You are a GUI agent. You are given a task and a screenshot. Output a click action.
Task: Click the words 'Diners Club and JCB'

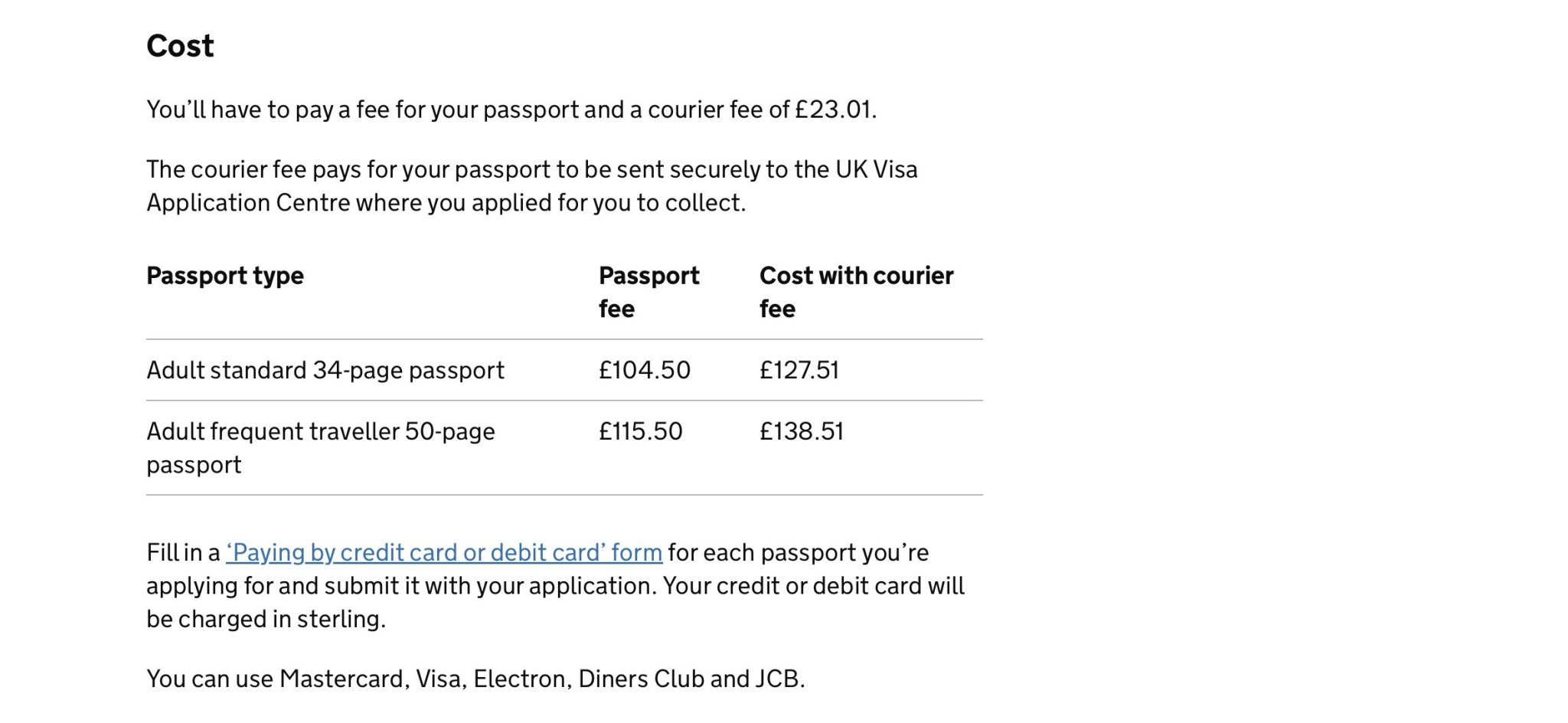pyautogui.click(x=691, y=679)
